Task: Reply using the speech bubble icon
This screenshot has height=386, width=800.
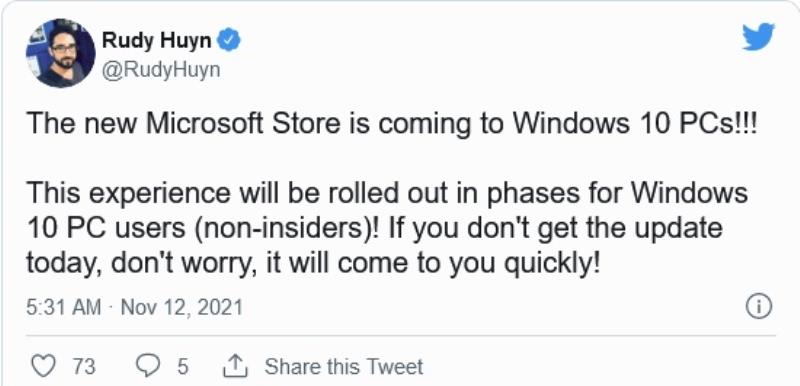Action: (x=148, y=366)
